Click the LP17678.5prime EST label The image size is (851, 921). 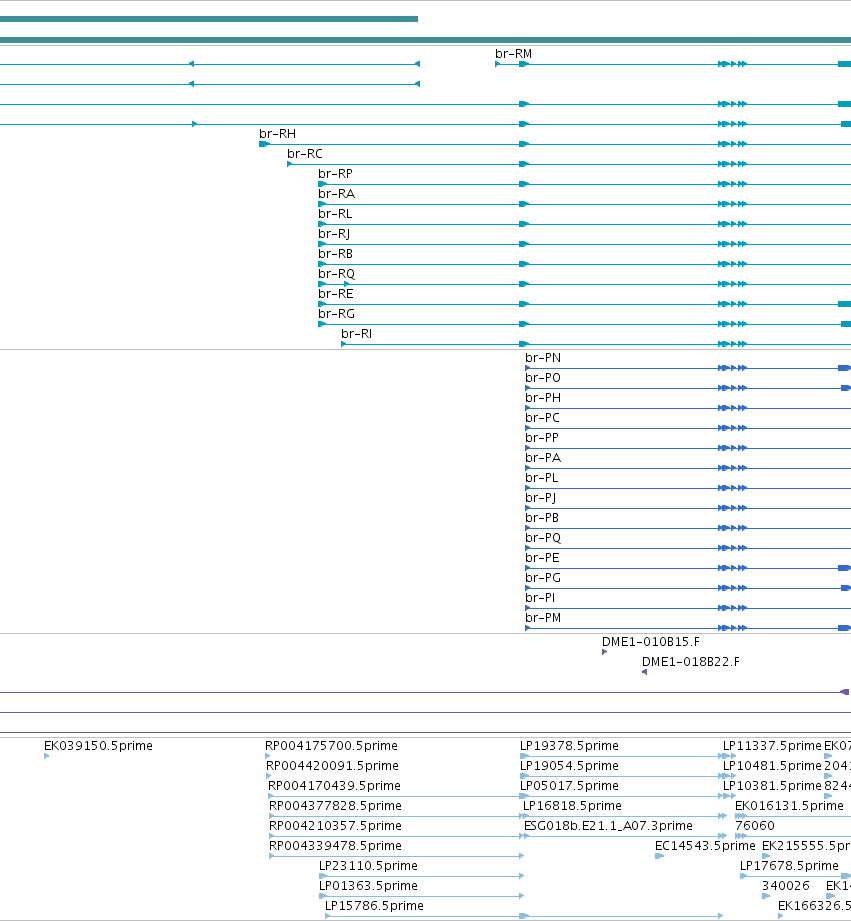click(x=789, y=865)
